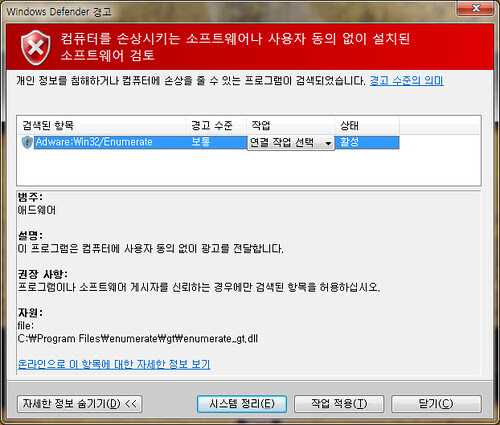
Task: Click the 자원: label
Action: coord(30,313)
